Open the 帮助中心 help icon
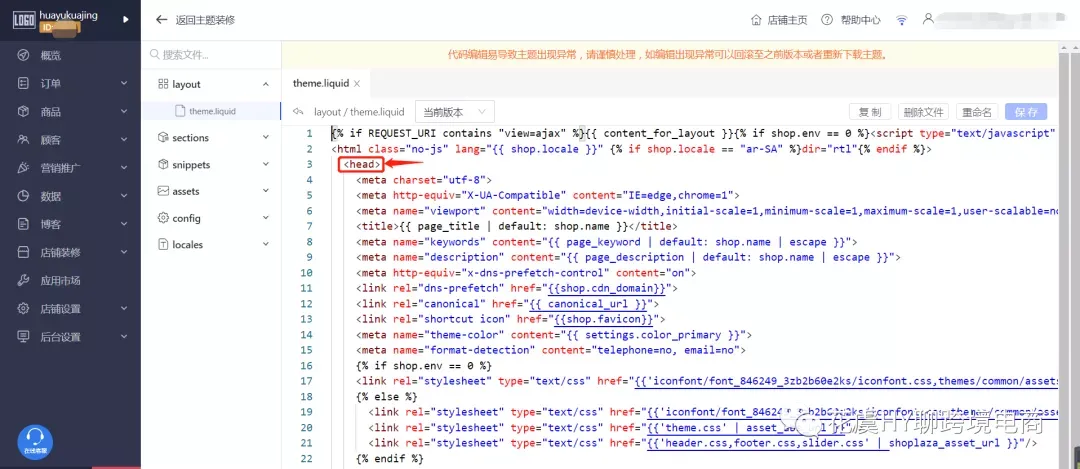Screen dimensions: 1080x469 pyautogui.click(x=827, y=20)
